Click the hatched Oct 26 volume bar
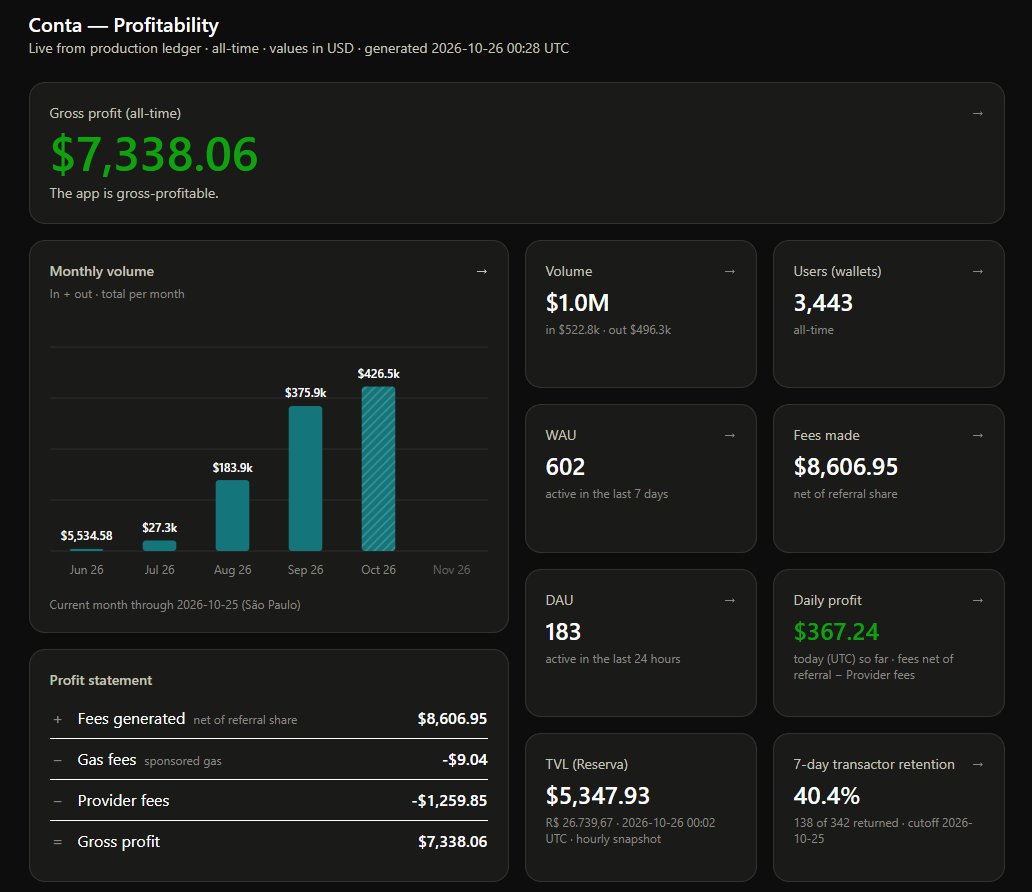The height and width of the screenshot is (892, 1032). pos(378,469)
